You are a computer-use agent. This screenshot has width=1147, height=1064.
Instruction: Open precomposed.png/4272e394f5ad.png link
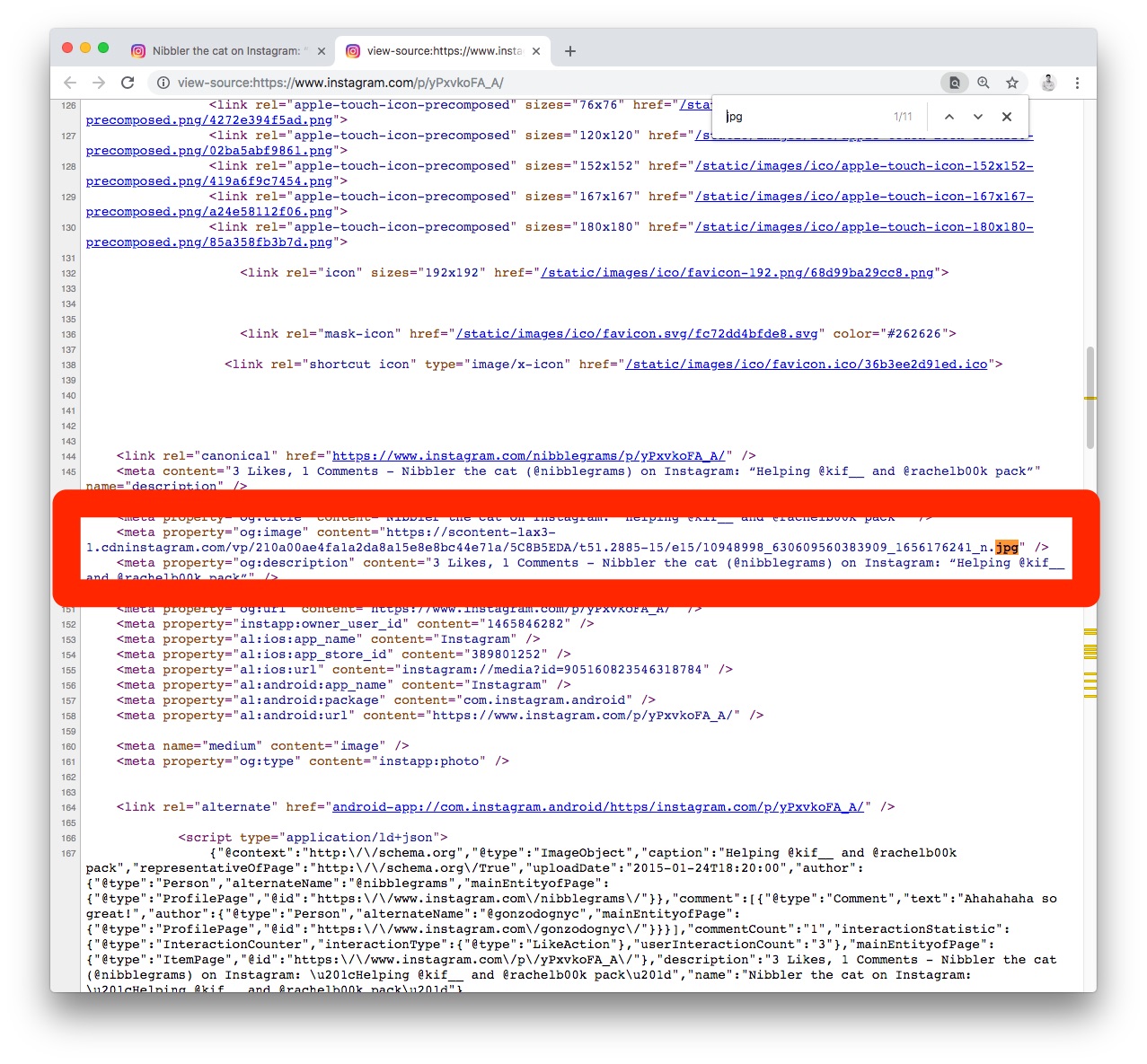(x=209, y=120)
